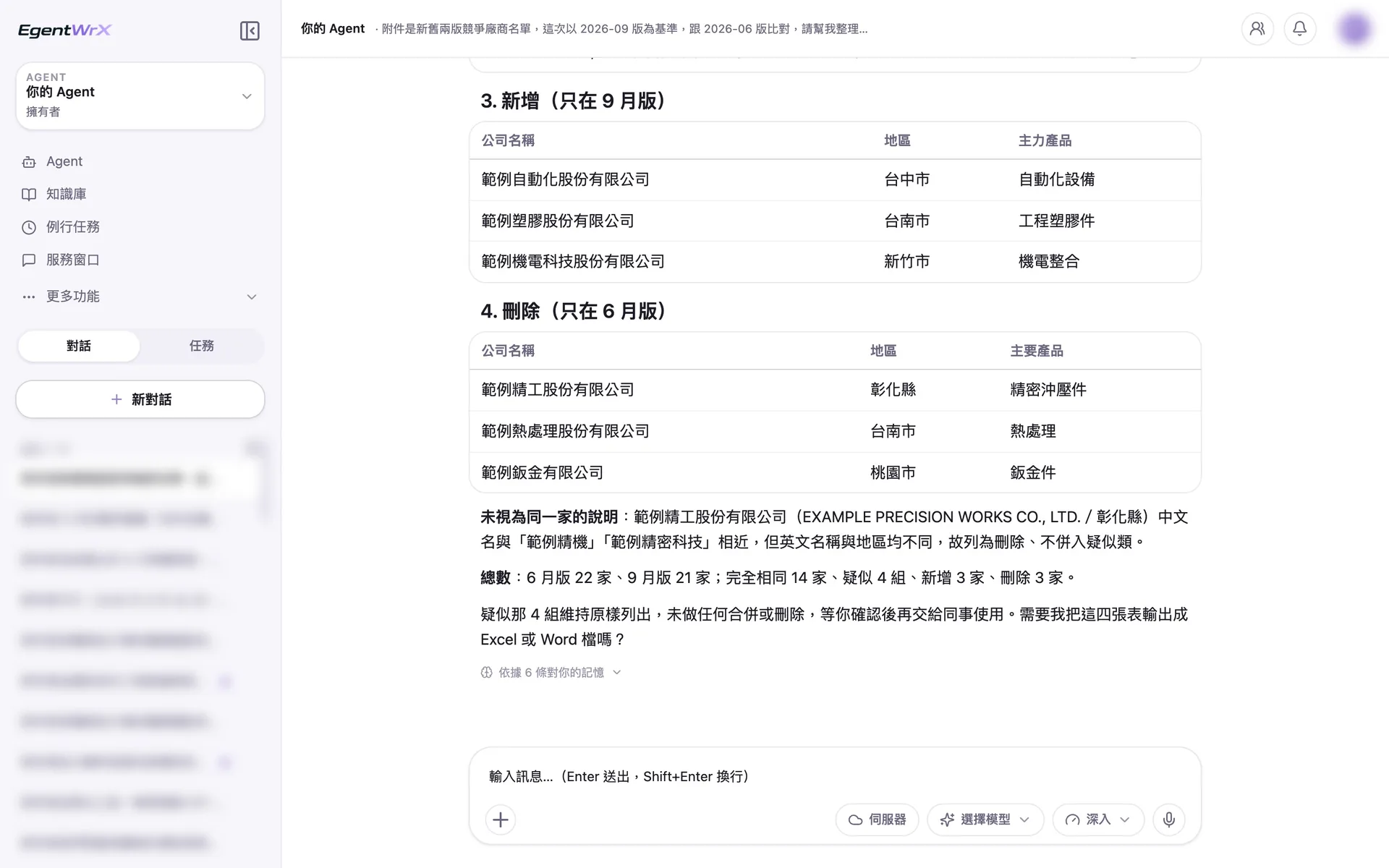
Task: Open 選擇模型 model dropdown
Action: [x=985, y=820]
